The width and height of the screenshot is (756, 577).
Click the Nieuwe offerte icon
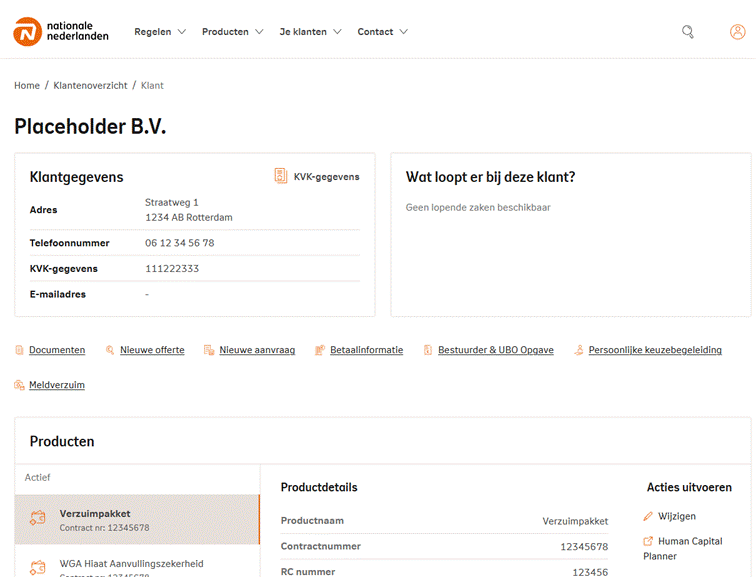click(110, 350)
